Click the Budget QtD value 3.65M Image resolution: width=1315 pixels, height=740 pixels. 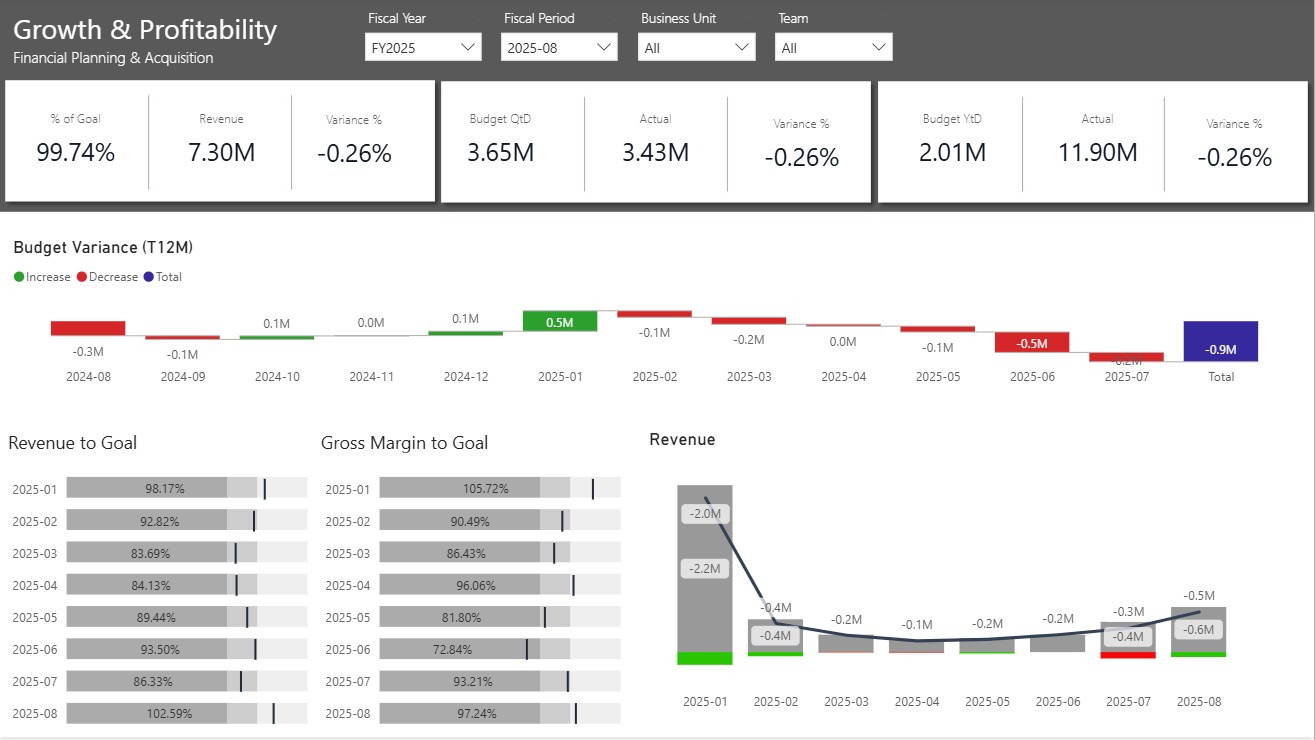click(500, 153)
